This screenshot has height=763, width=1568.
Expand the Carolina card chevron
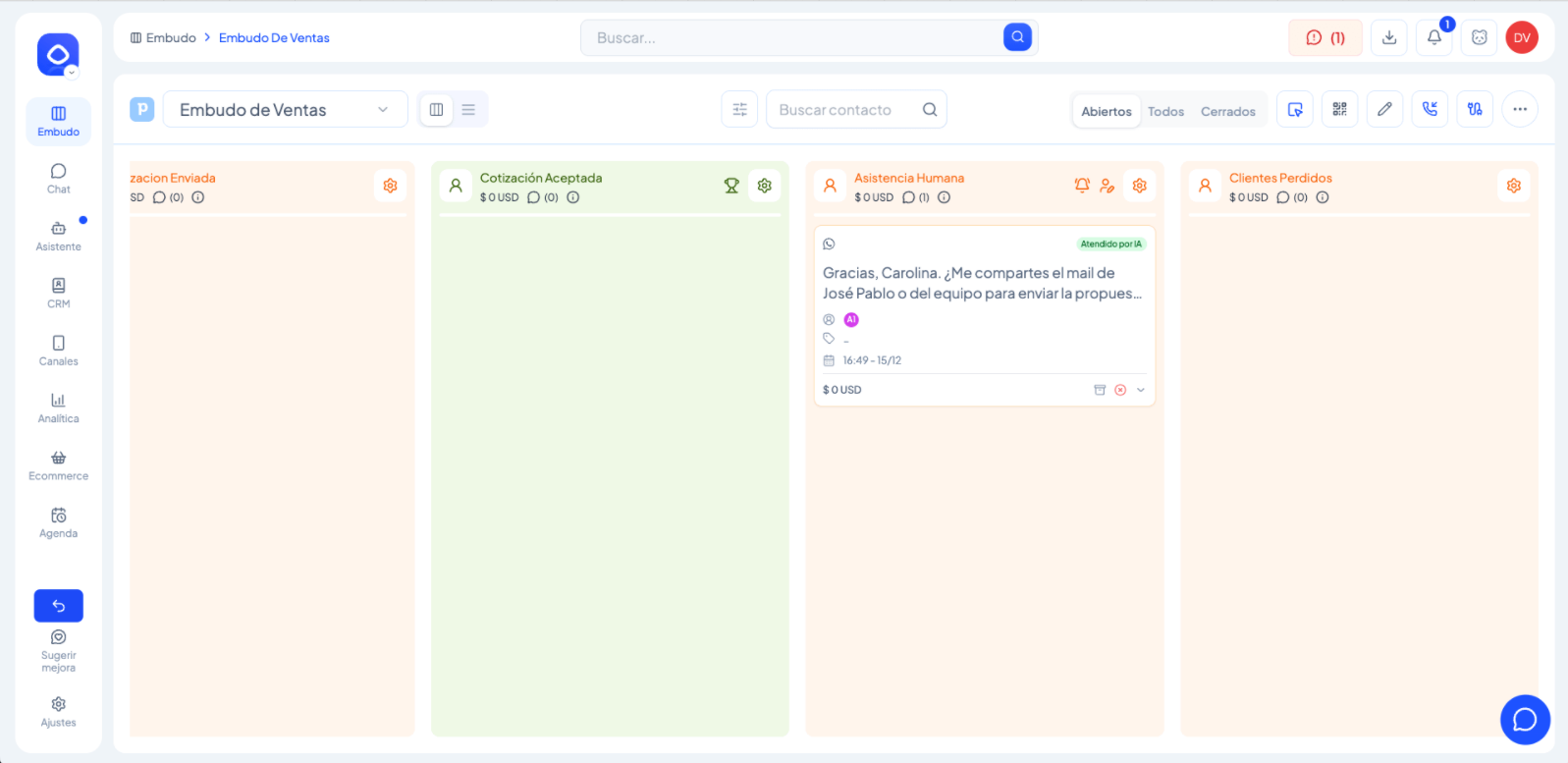1141,390
